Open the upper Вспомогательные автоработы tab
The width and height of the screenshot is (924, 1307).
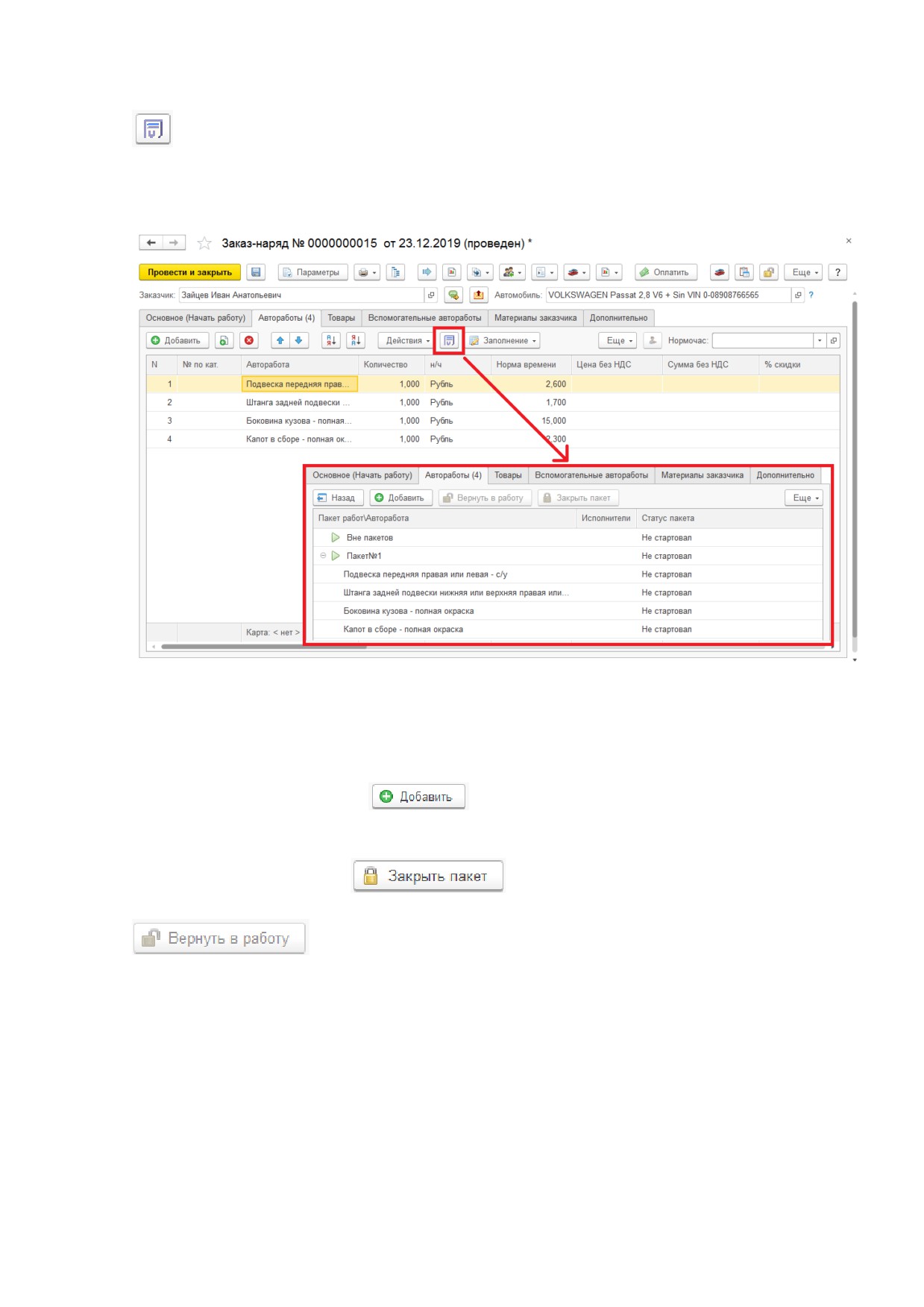(424, 318)
